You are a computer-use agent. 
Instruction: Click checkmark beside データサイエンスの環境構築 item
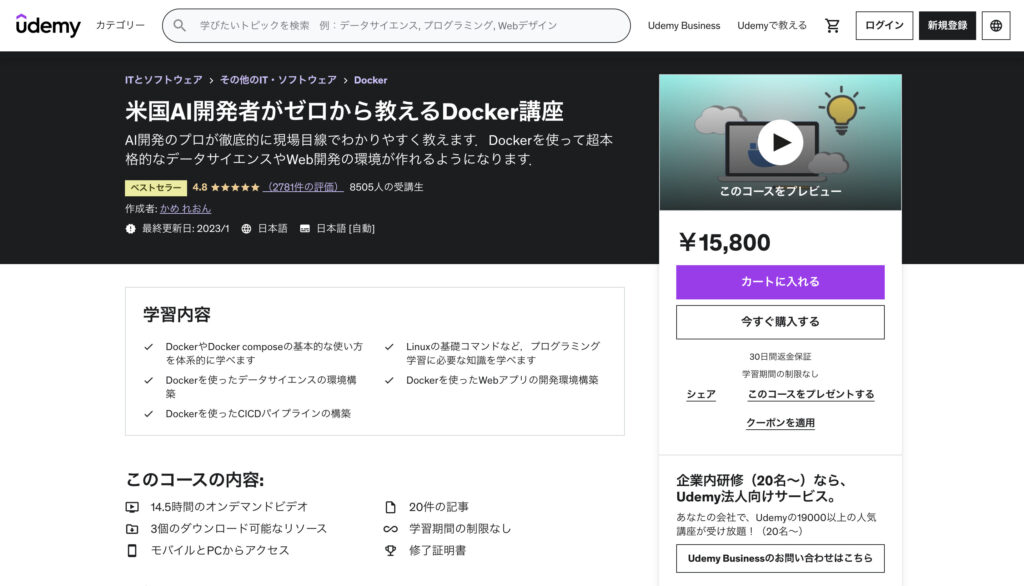[149, 380]
